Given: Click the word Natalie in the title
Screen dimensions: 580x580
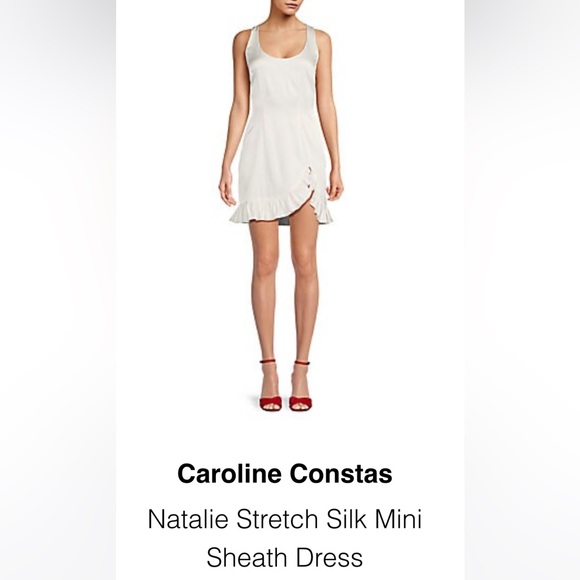Looking at the screenshot, I should click(188, 519).
